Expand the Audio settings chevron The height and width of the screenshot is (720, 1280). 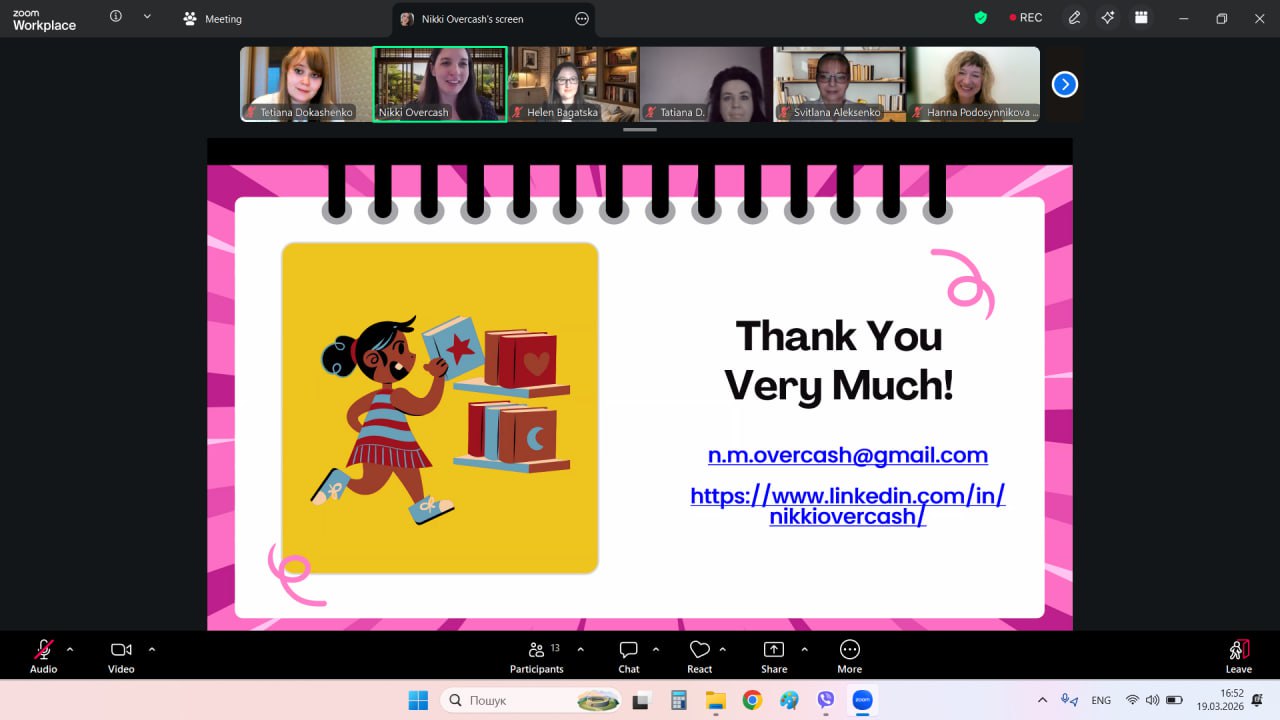pos(70,649)
